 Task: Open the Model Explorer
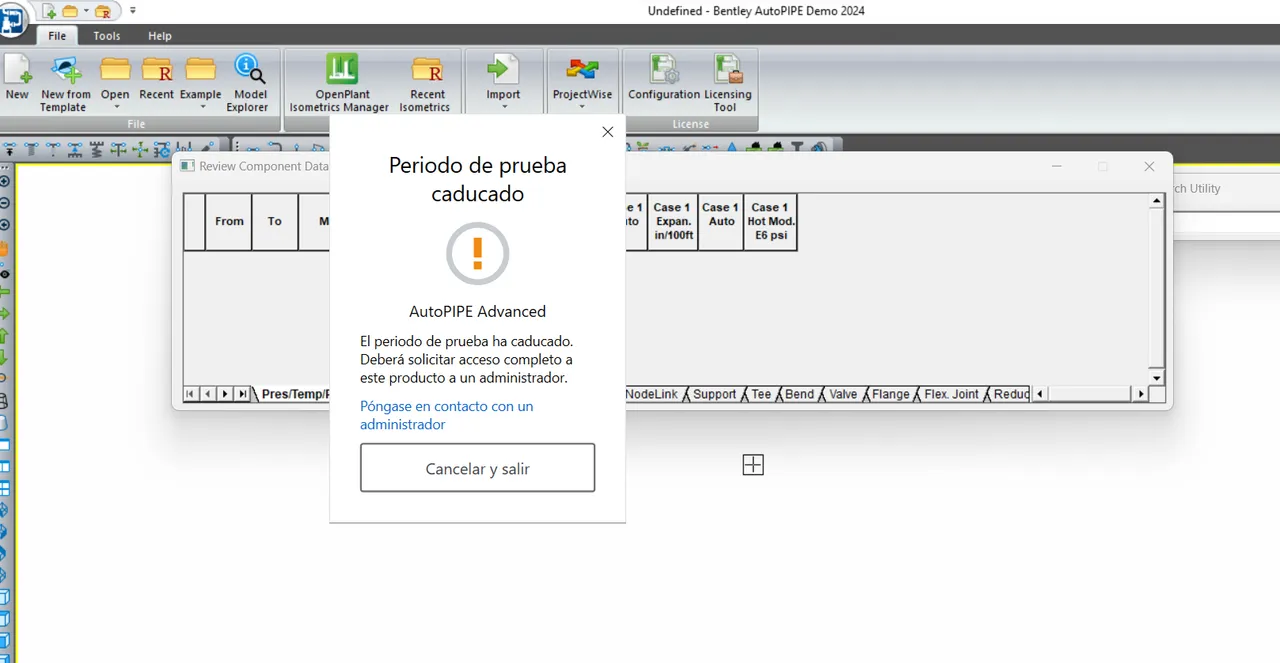click(250, 70)
